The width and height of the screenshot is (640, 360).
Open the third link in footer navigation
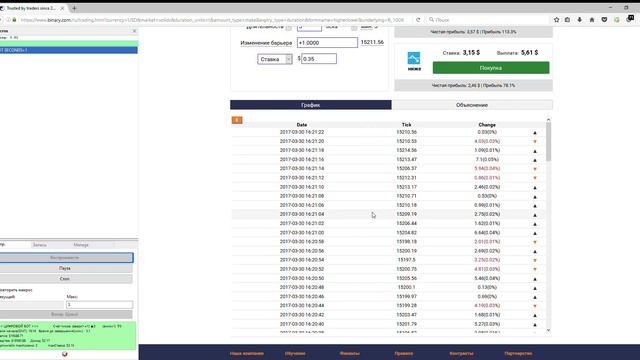pyautogui.click(x=350, y=353)
